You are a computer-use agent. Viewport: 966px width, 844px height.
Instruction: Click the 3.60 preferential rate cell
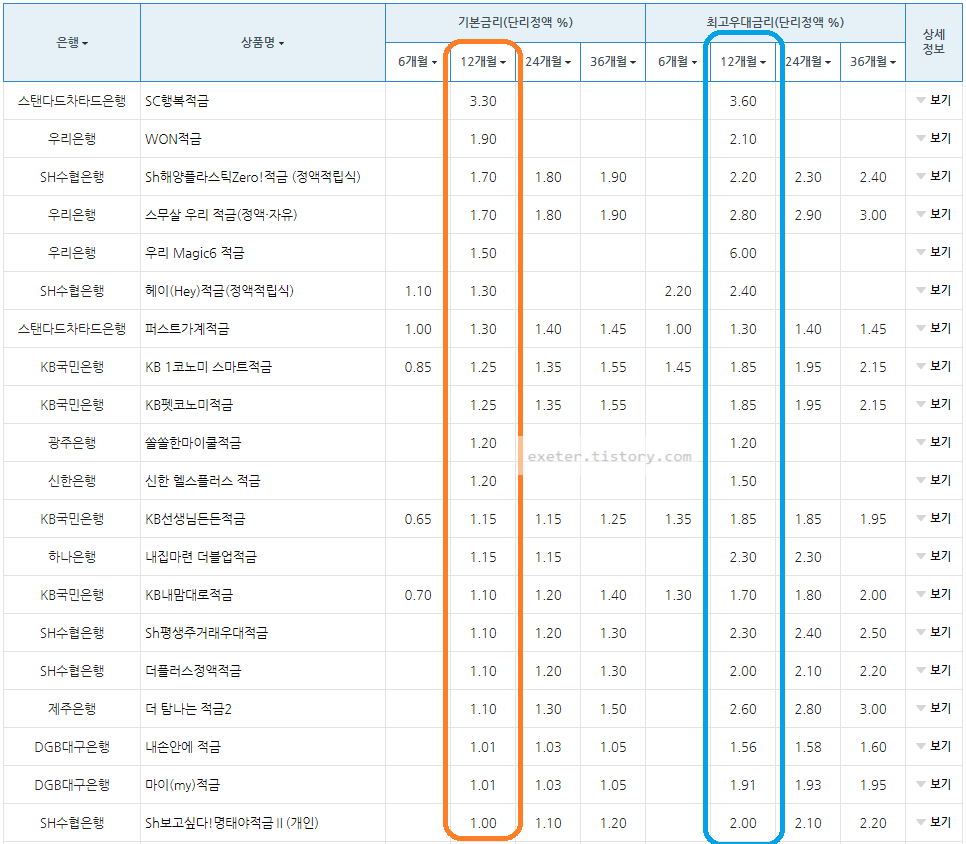click(x=743, y=101)
